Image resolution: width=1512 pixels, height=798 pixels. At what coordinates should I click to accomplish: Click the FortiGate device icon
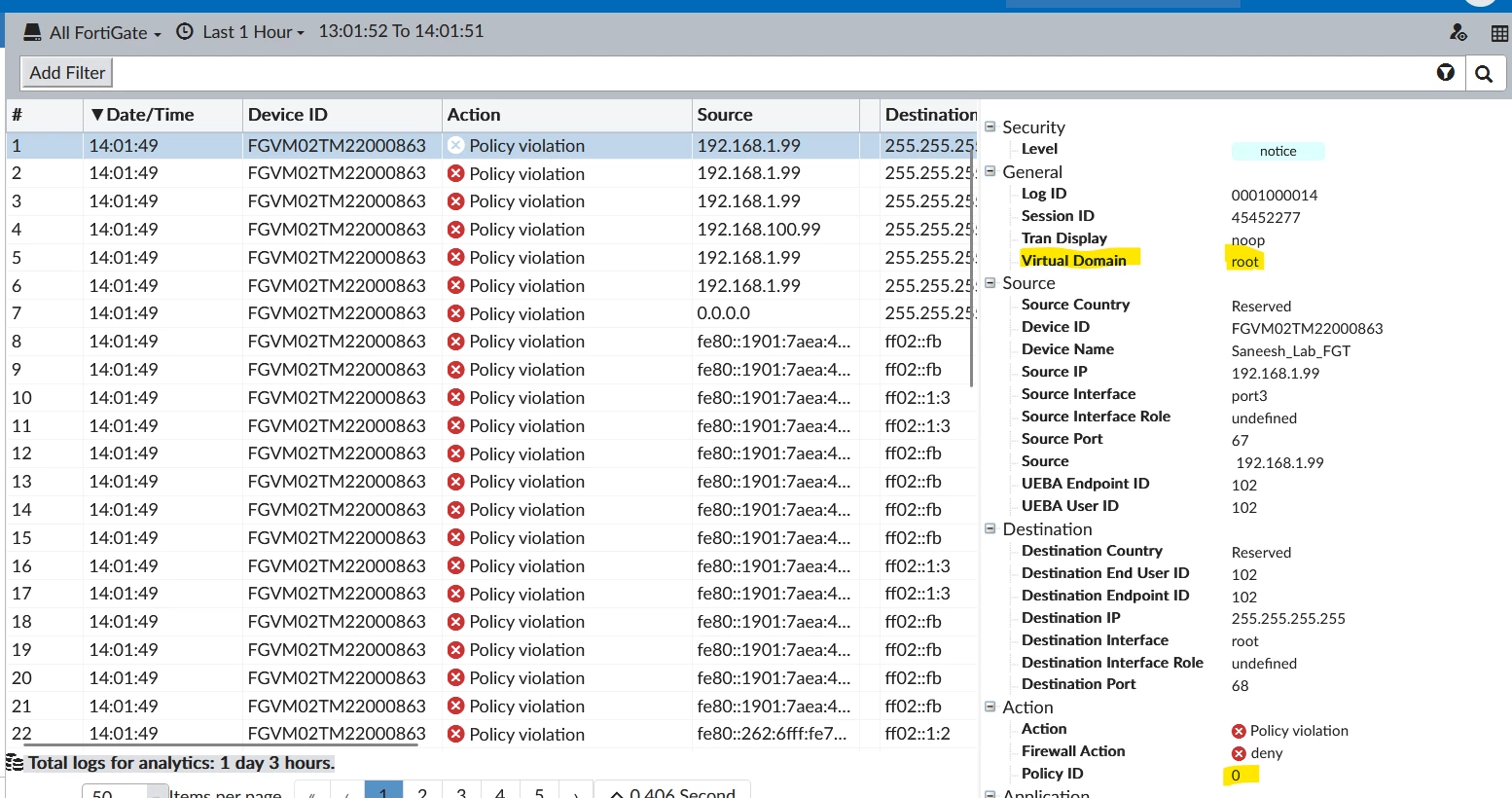32,32
